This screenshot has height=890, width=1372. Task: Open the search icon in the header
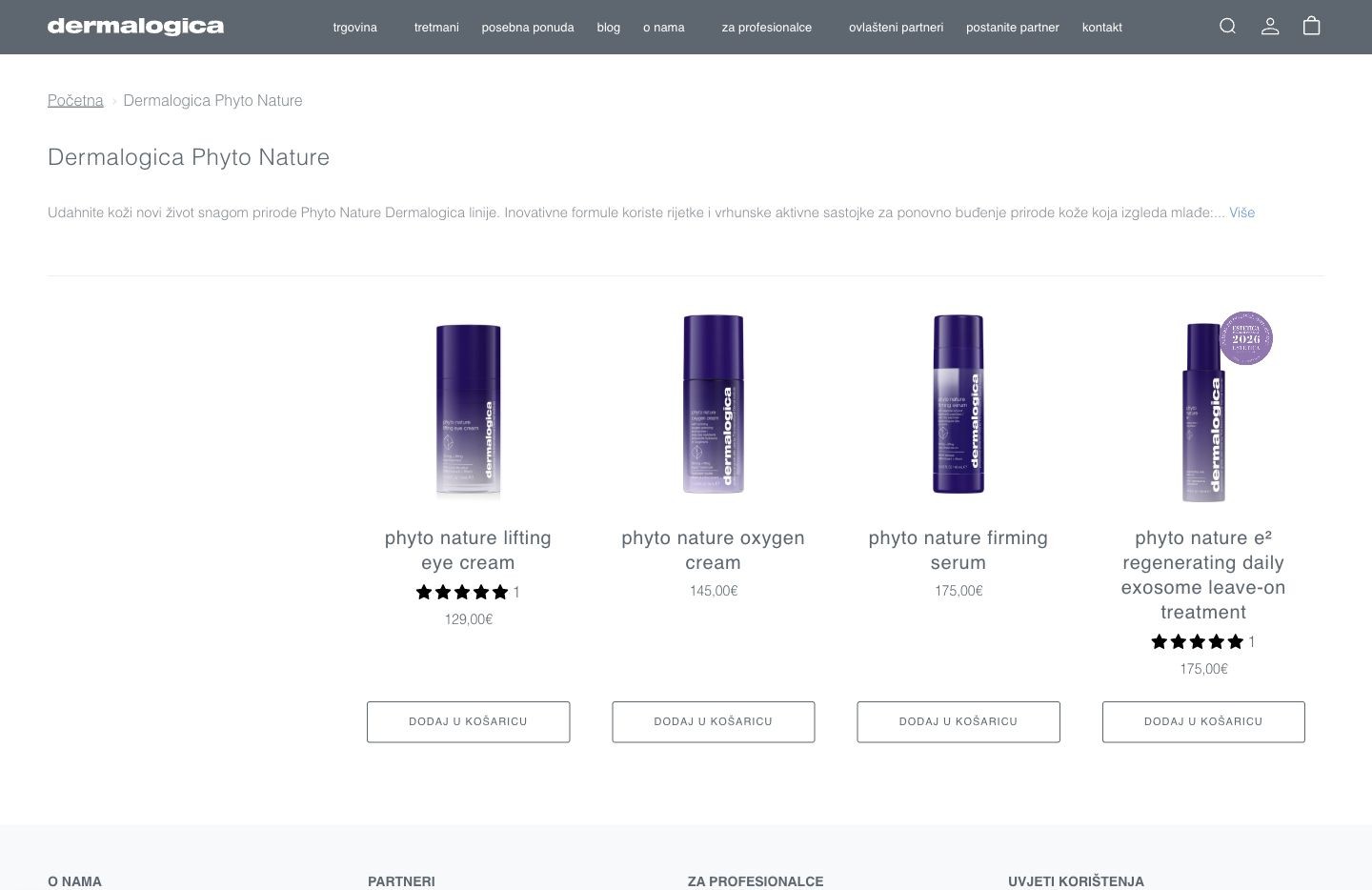pyautogui.click(x=1227, y=27)
